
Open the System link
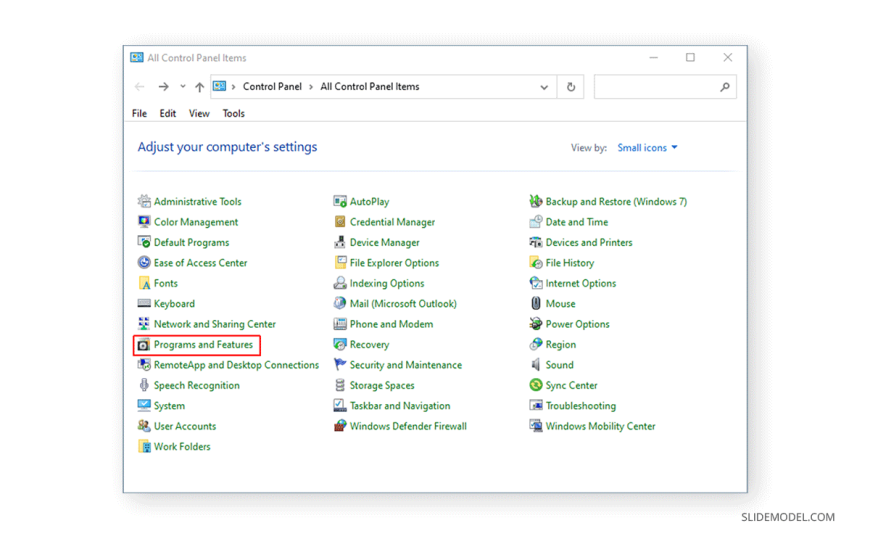169,406
